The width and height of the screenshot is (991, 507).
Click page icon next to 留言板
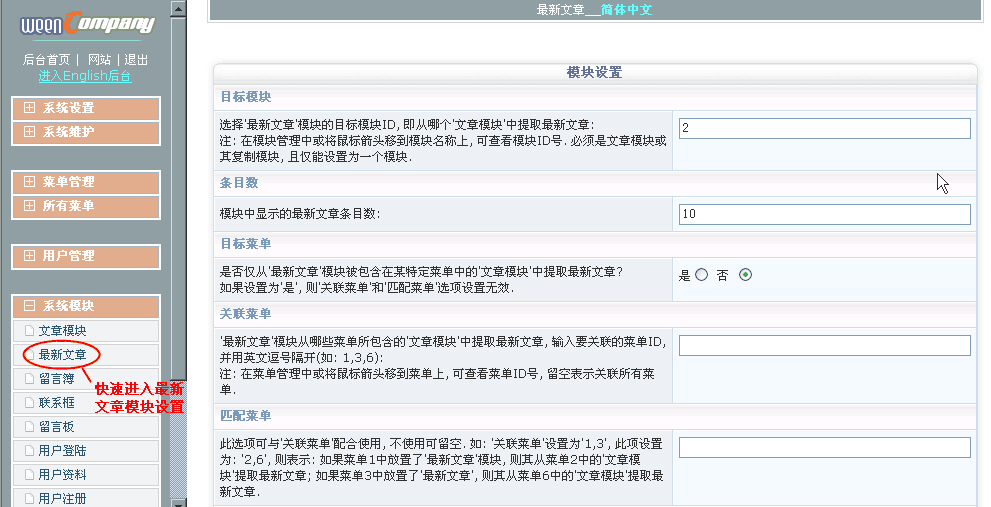29,427
